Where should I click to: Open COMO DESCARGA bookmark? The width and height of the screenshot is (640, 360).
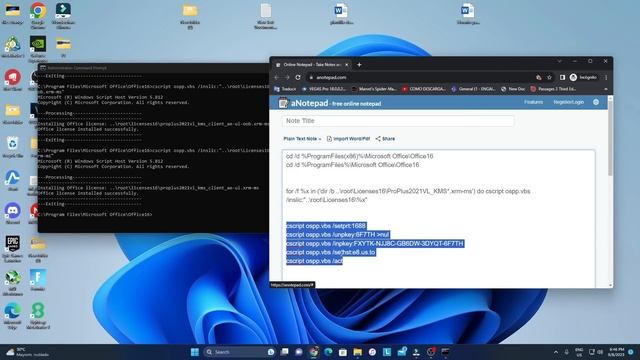tap(424, 89)
